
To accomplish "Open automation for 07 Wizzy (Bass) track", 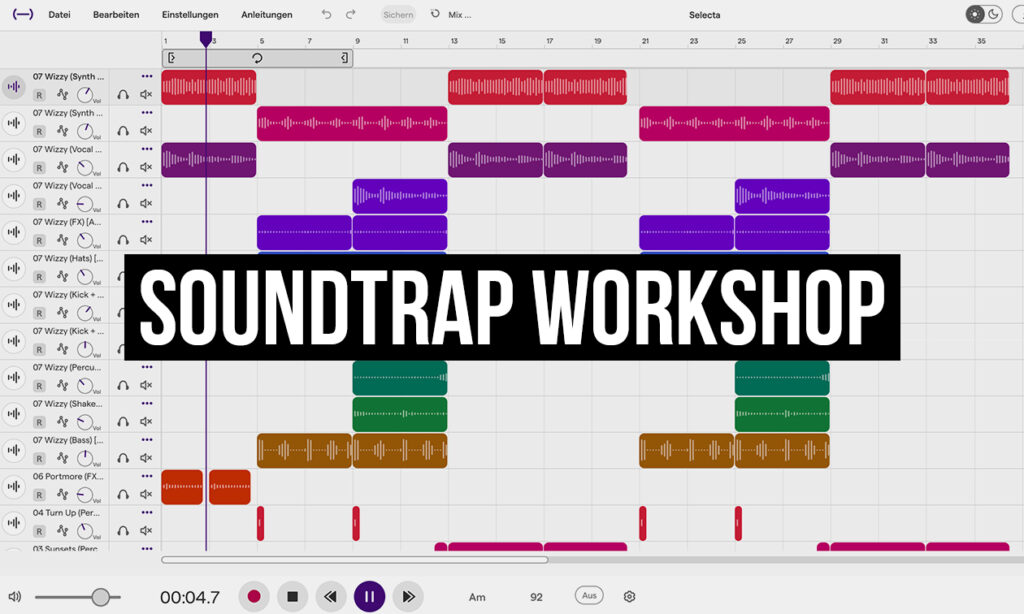I will (x=62, y=458).
